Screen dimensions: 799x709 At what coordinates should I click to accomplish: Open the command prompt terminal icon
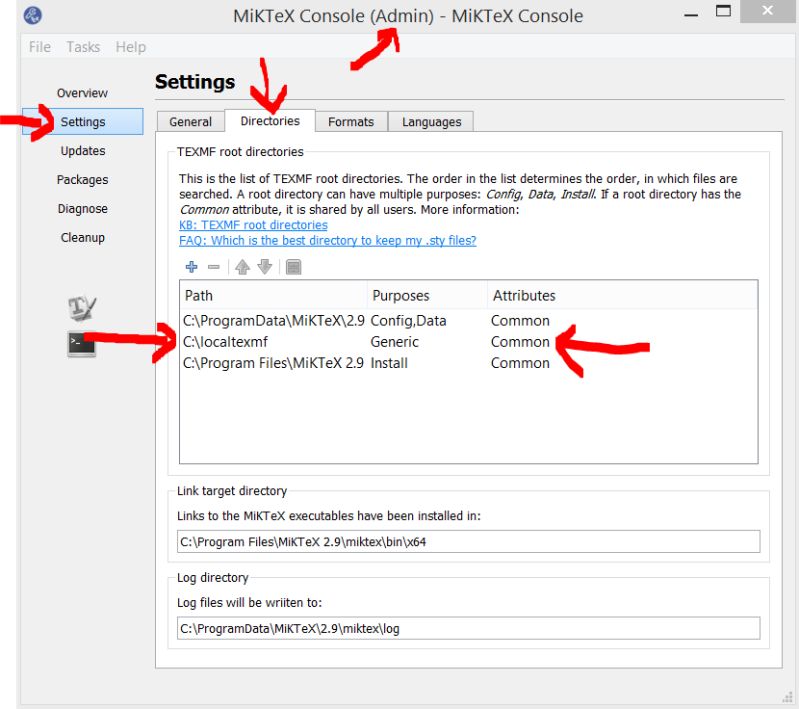click(82, 343)
